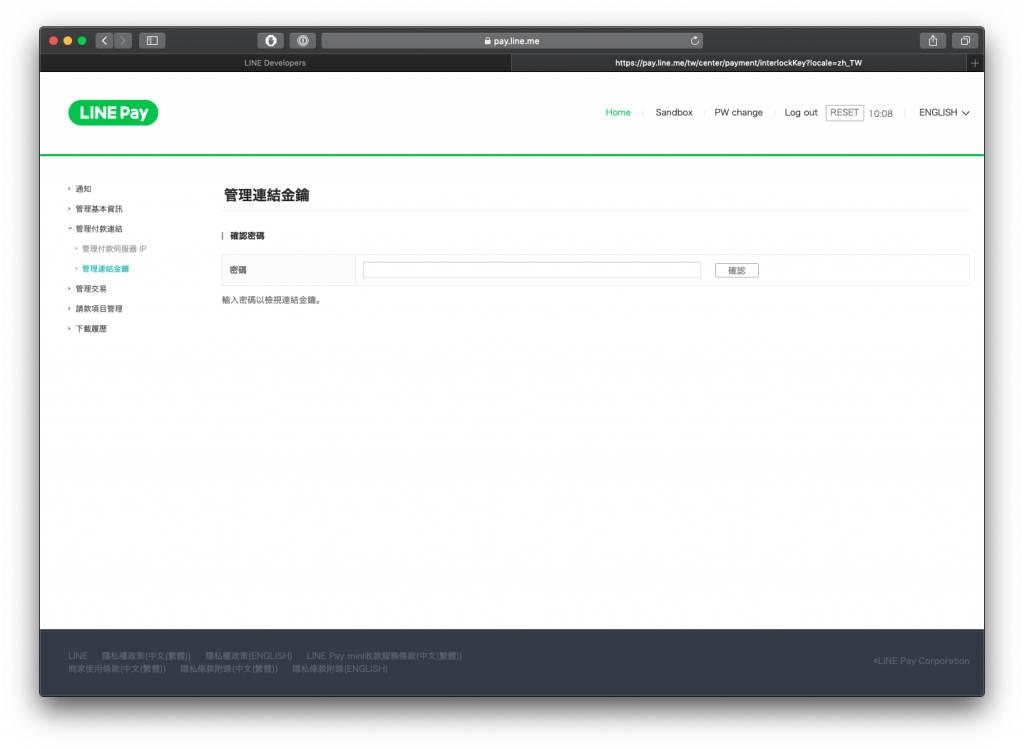Expand the 管理基本資訊 sidebar item
Screen dimensions: 1024x749
tap(99, 209)
